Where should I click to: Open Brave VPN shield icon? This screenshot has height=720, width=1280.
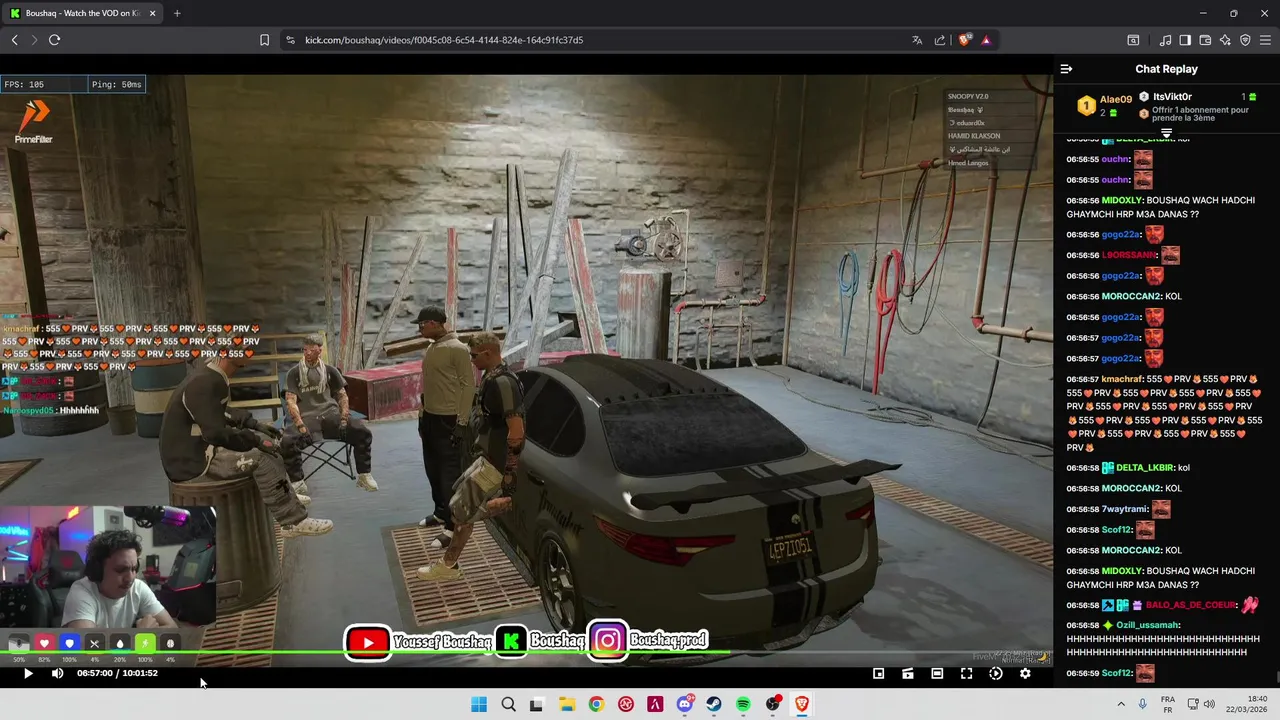1245,40
